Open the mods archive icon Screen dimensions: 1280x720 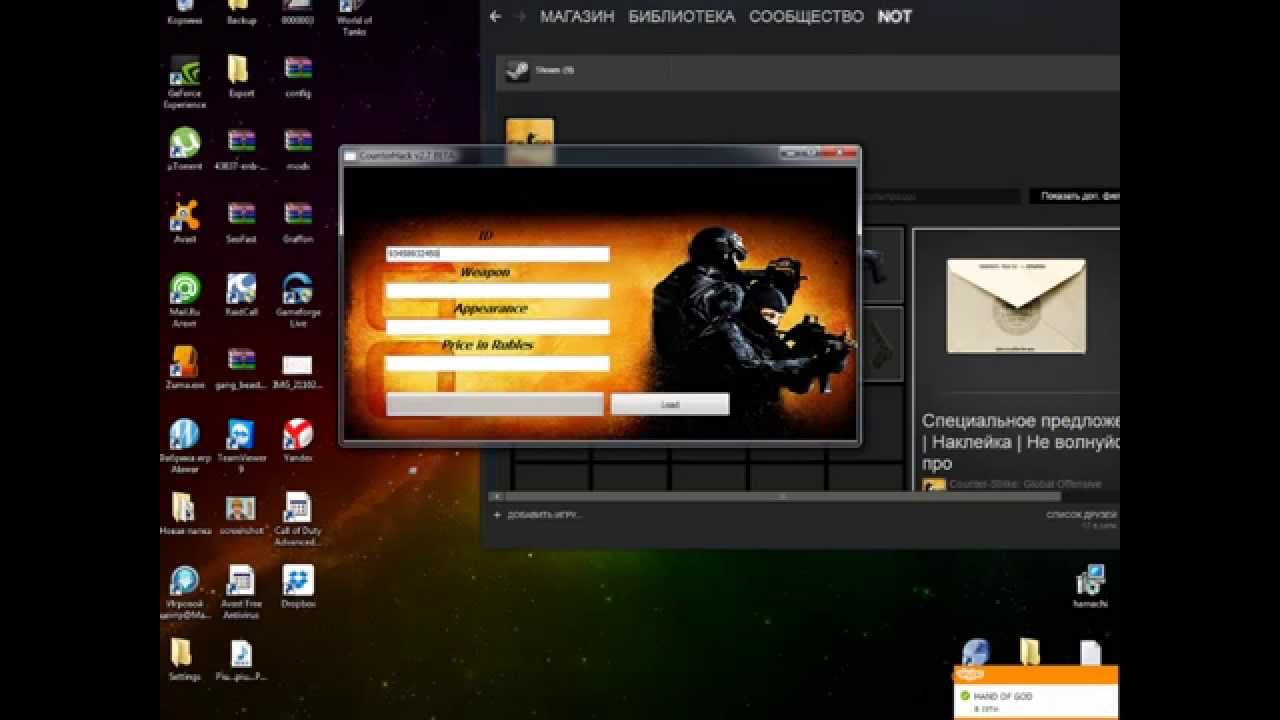(x=298, y=149)
